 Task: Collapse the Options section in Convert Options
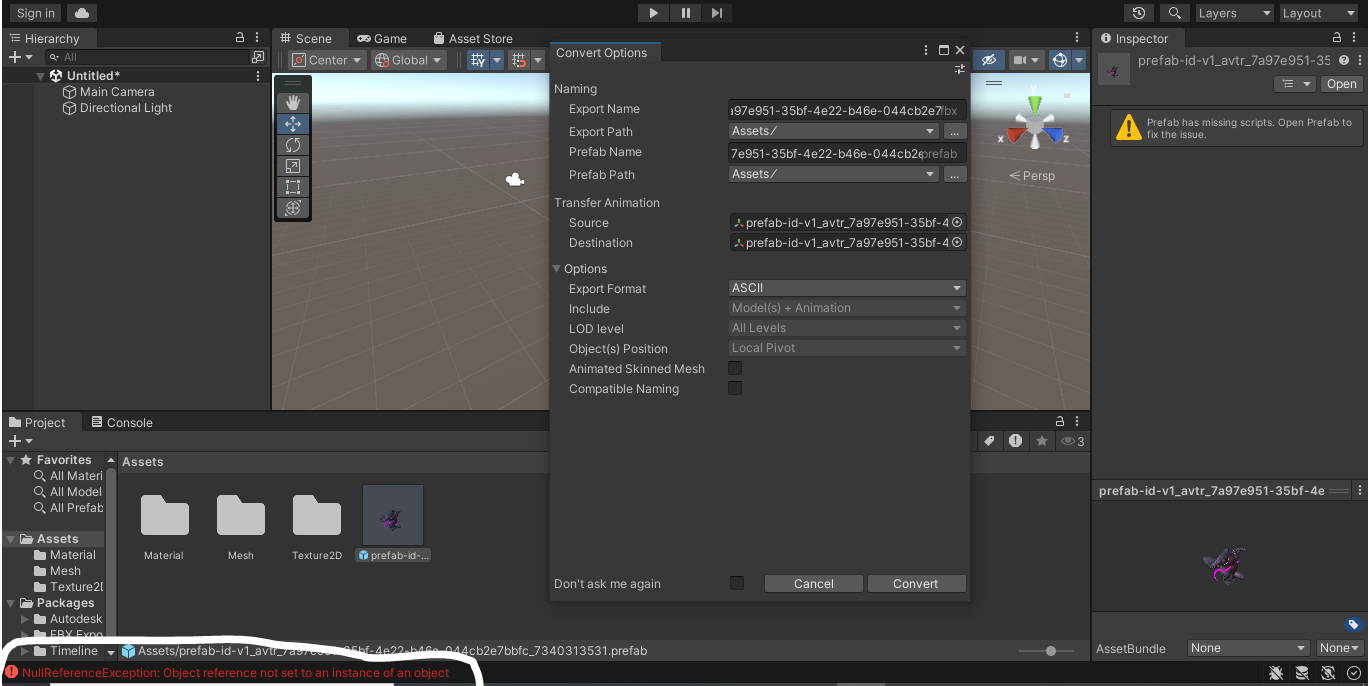(x=558, y=269)
